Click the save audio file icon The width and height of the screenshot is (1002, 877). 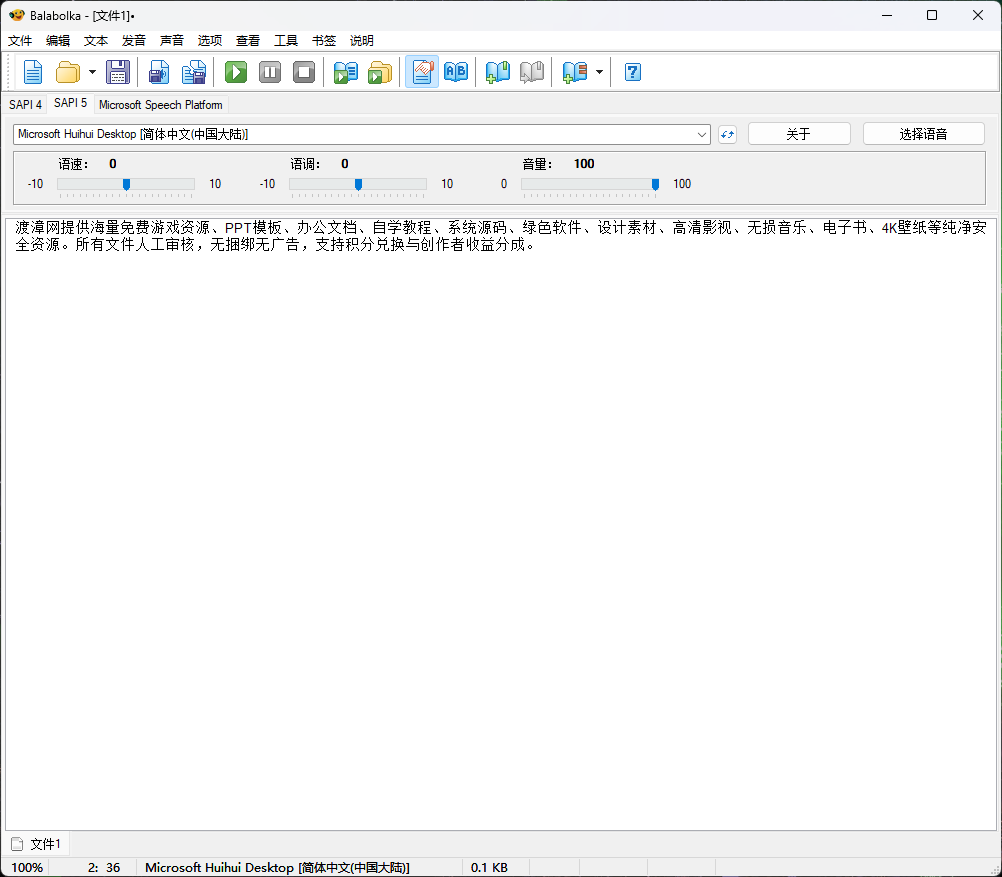[x=159, y=72]
